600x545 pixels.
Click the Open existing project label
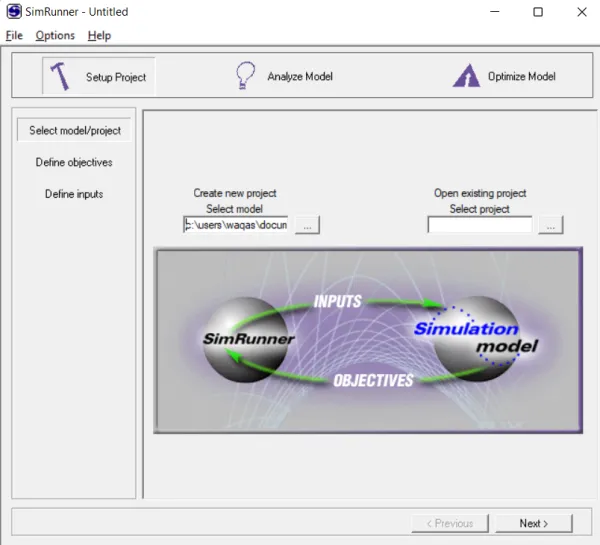click(x=480, y=193)
